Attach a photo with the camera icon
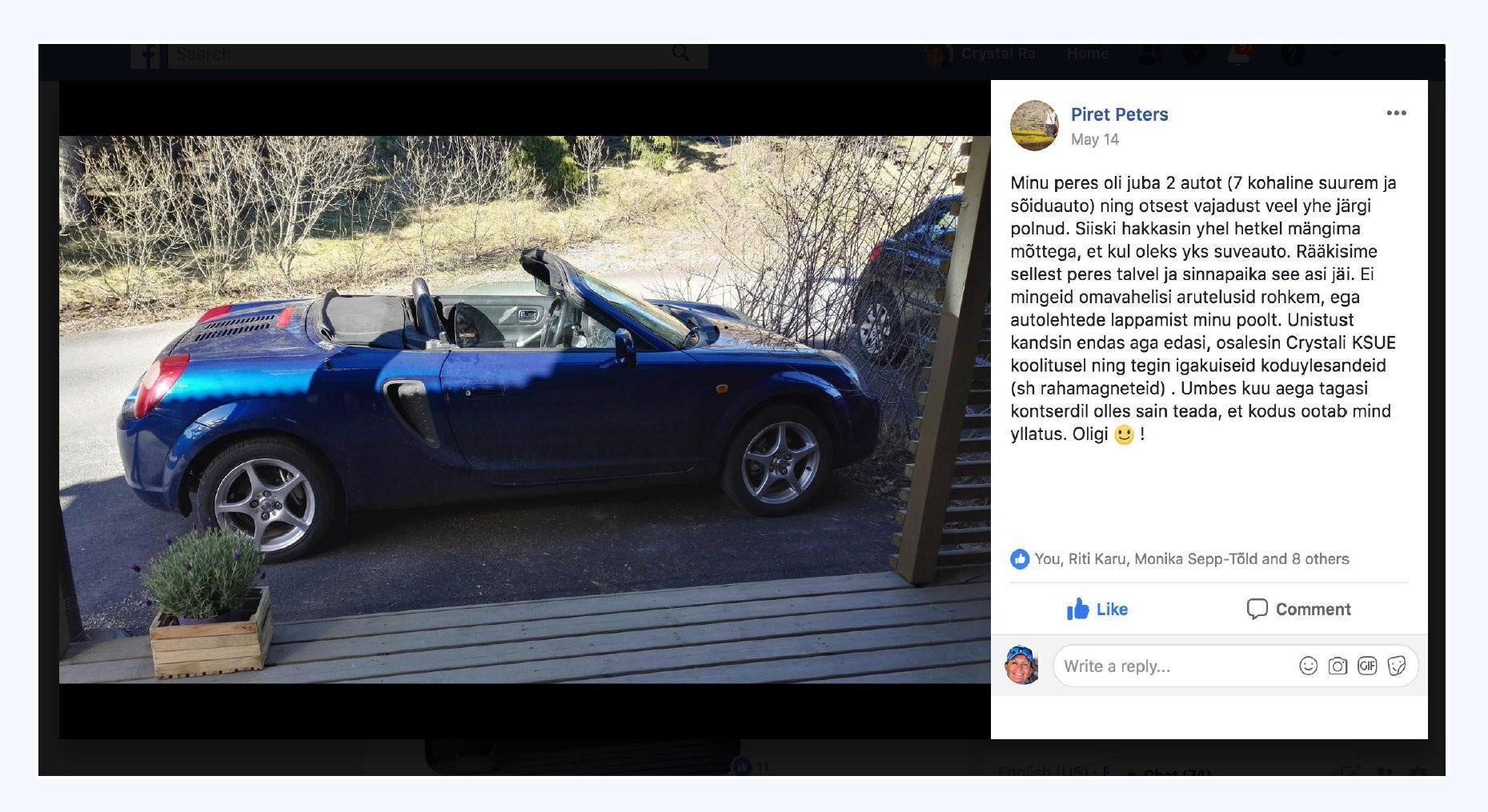1488x812 pixels. pyautogui.click(x=1338, y=666)
